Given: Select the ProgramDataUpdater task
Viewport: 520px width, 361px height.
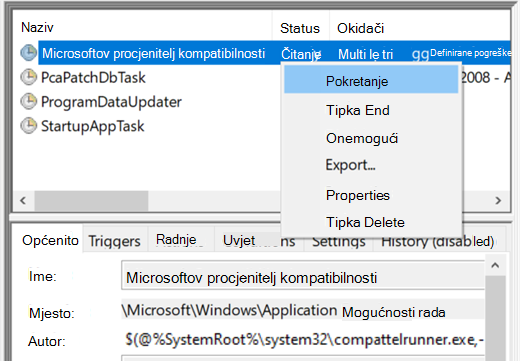Looking at the screenshot, I should [x=111, y=102].
